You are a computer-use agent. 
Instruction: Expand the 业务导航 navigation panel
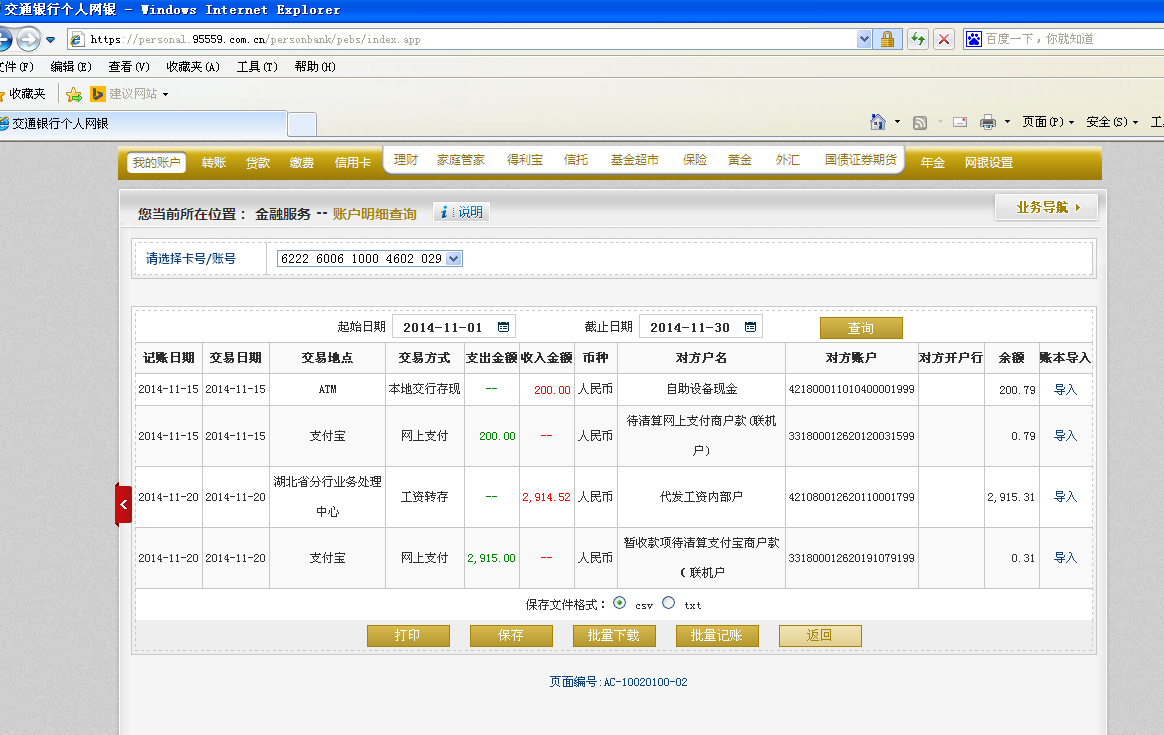[x=1046, y=207]
